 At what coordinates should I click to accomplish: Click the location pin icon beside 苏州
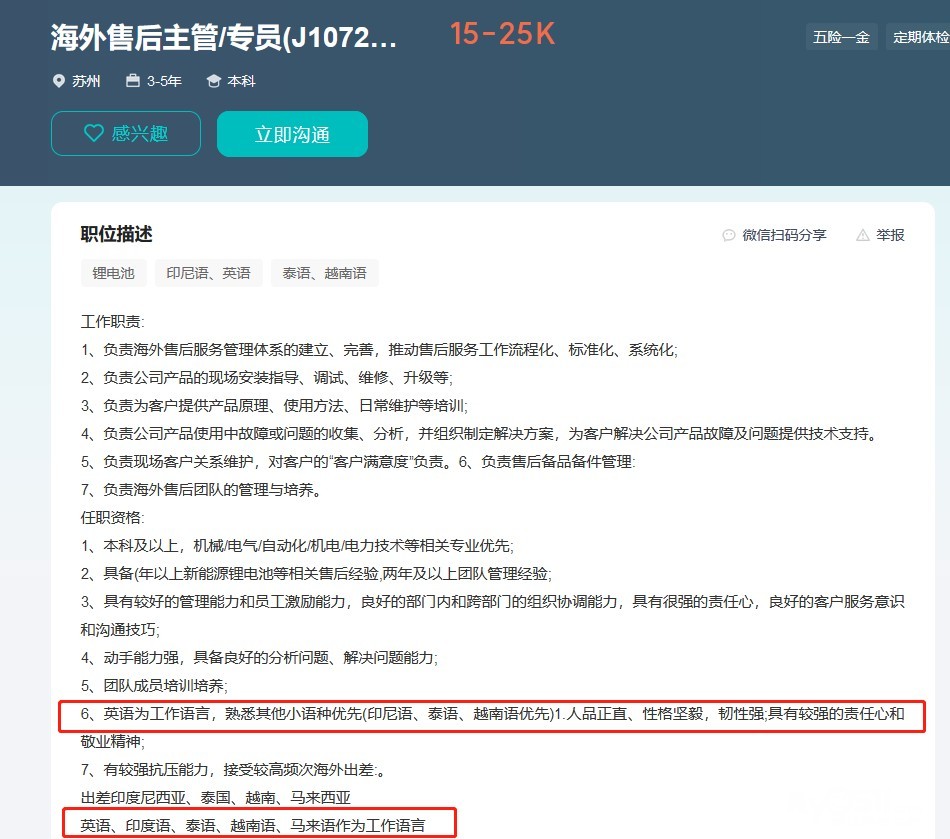pos(58,81)
